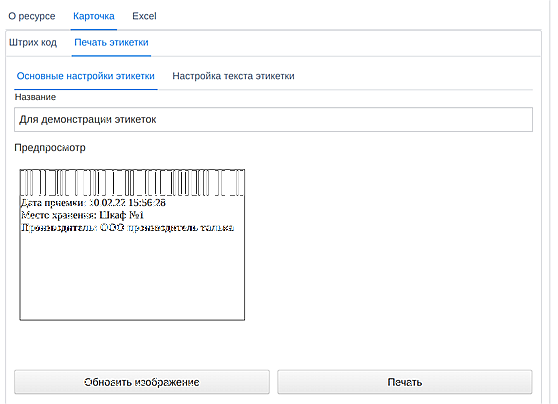Open the "О ресурсе" tab
The image size is (558, 404).
[32, 16]
